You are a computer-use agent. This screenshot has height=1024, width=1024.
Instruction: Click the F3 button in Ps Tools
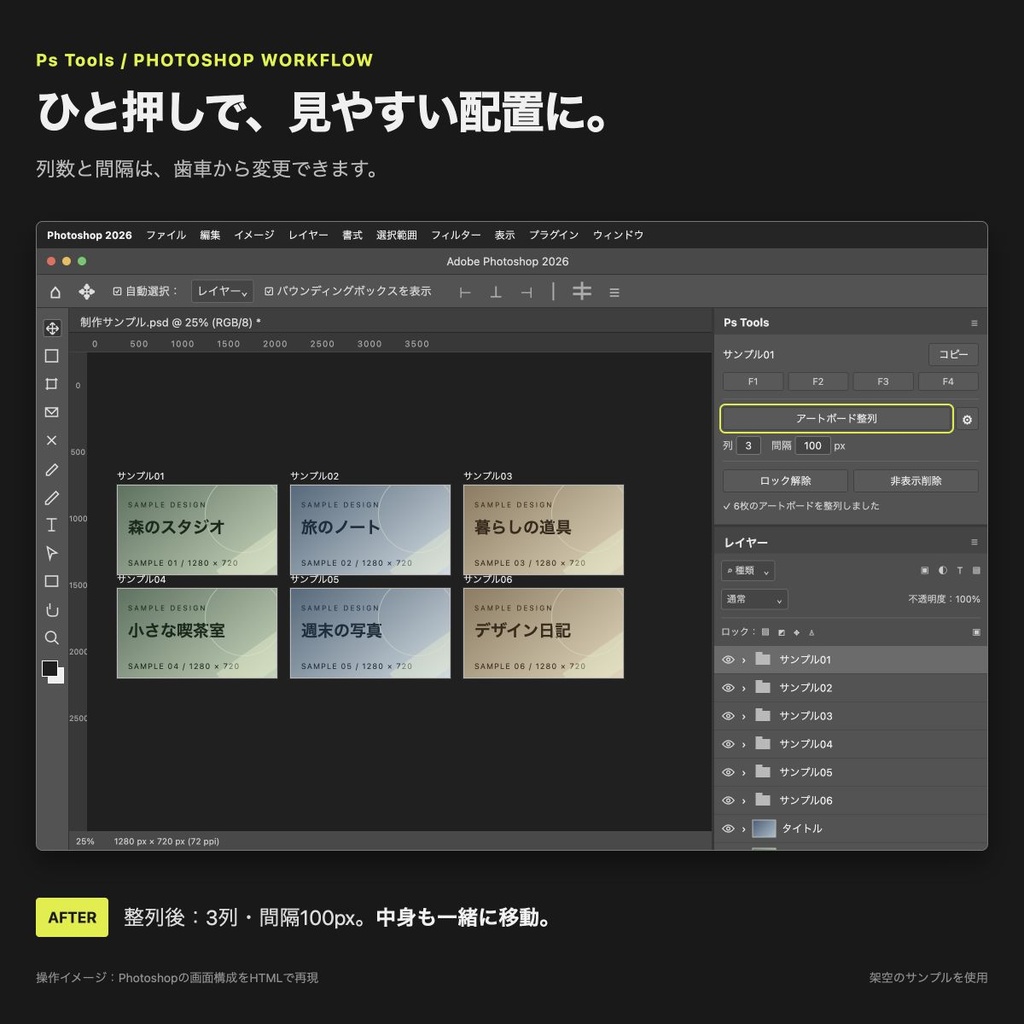pyautogui.click(x=883, y=381)
